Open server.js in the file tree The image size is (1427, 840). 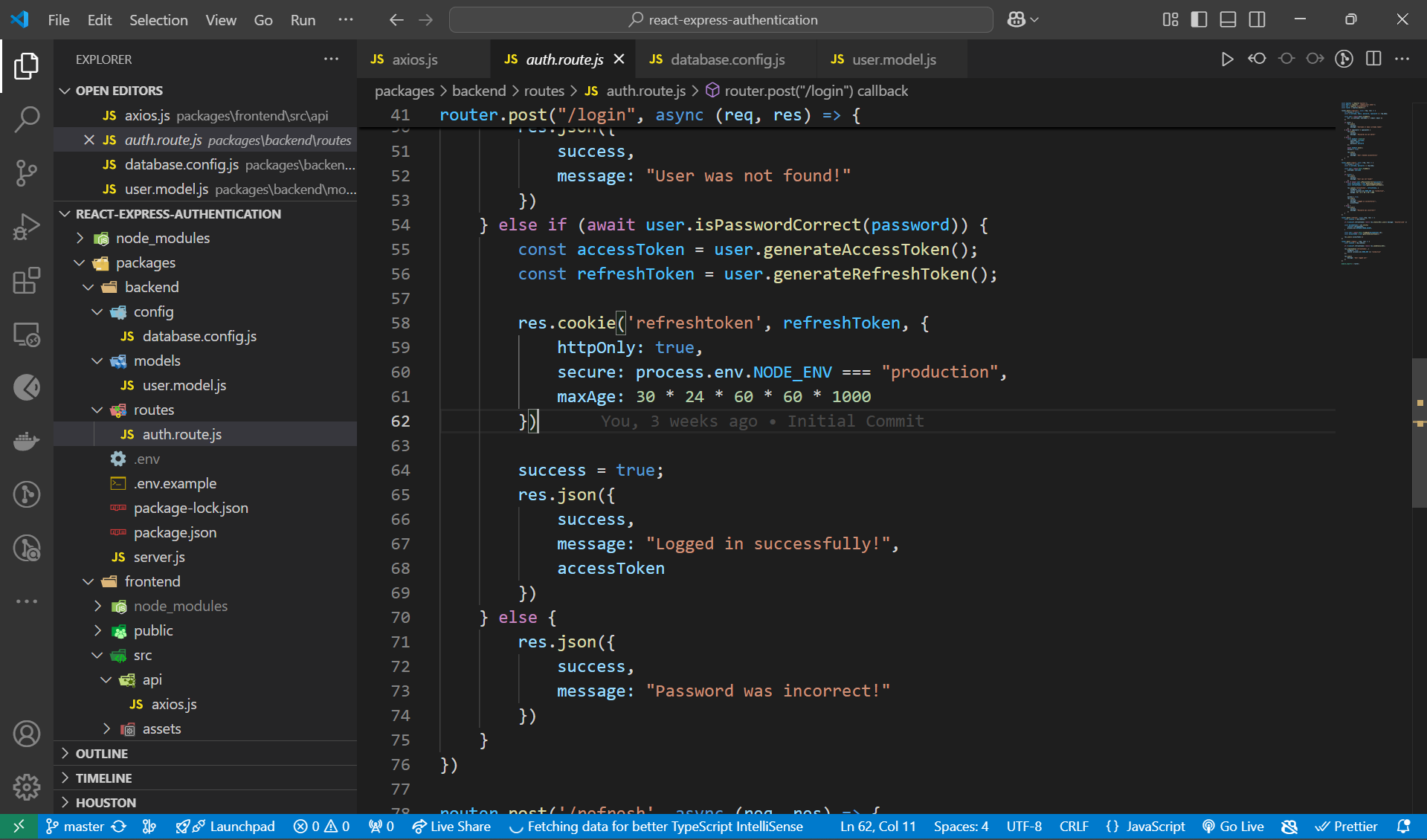[x=205, y=557]
